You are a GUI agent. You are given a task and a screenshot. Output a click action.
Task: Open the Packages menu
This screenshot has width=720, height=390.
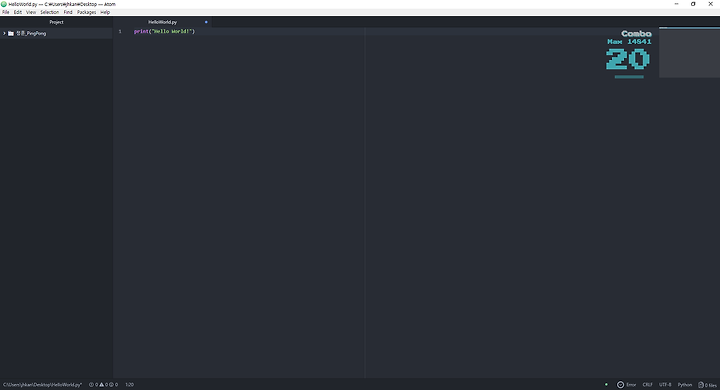tap(86, 12)
